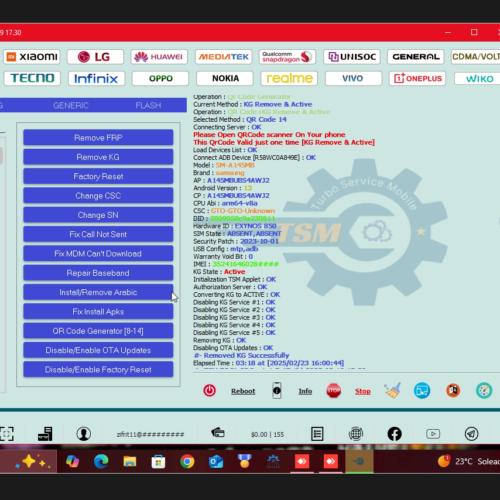Open the YouTube channel icon

tap(433, 434)
